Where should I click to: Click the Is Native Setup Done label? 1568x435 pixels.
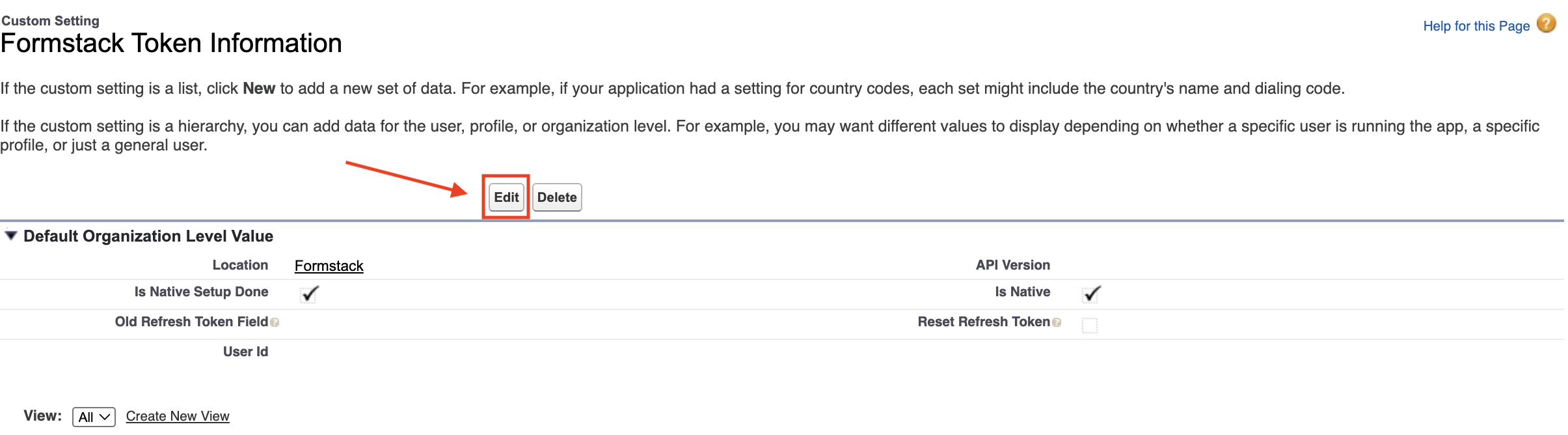click(201, 292)
